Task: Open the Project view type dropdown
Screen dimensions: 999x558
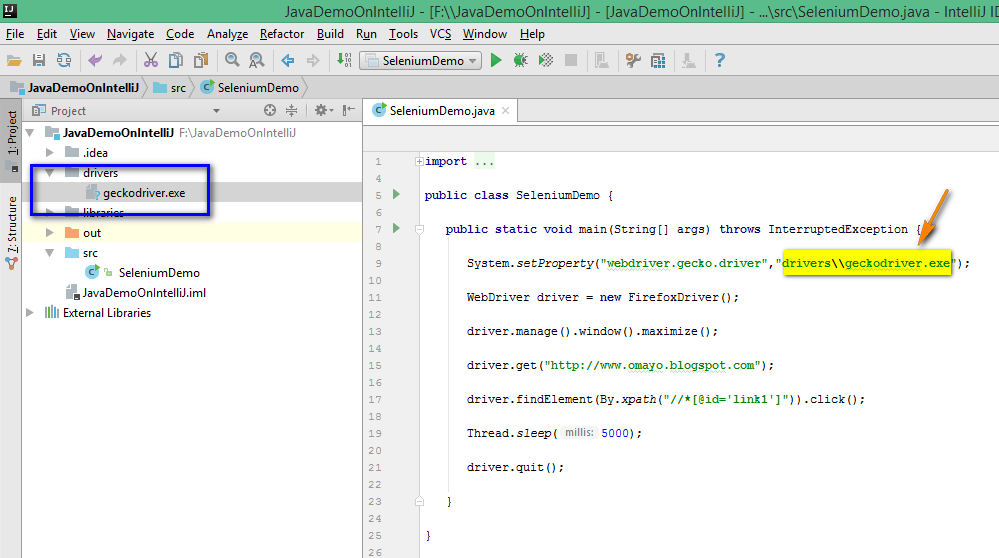Action: tap(217, 111)
